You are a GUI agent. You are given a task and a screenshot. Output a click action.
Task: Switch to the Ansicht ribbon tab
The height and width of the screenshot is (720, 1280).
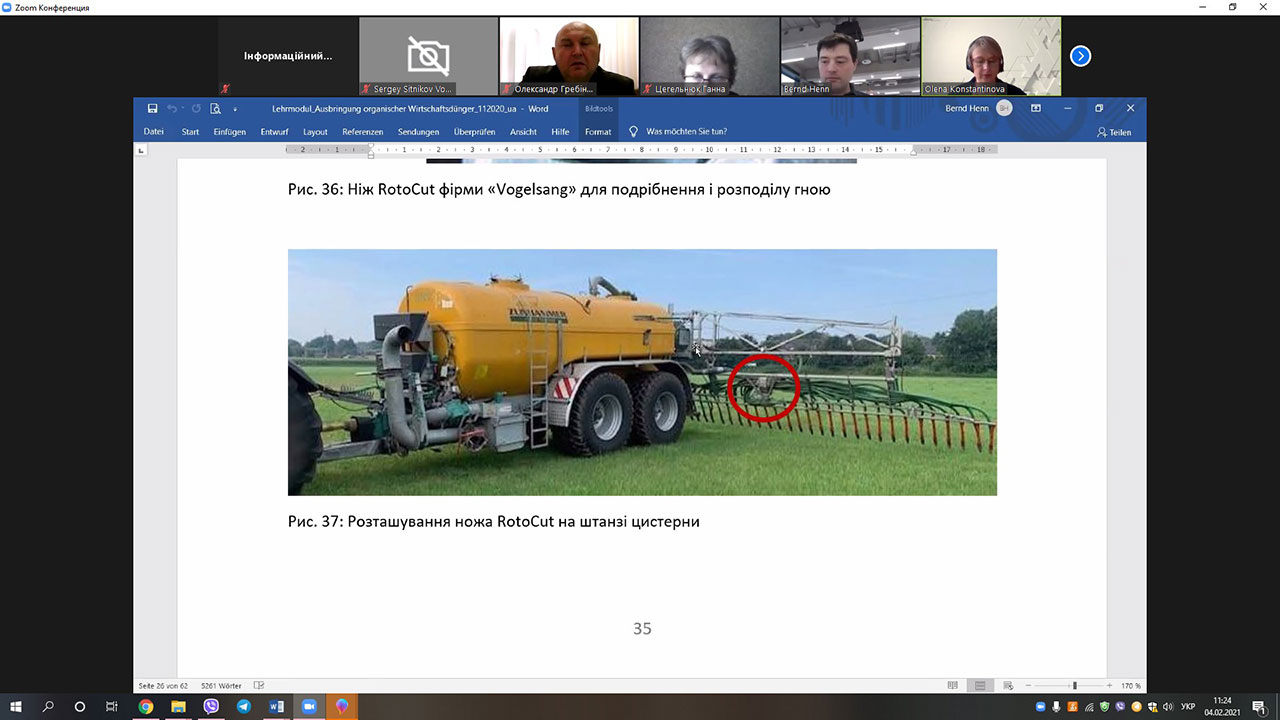coord(523,131)
